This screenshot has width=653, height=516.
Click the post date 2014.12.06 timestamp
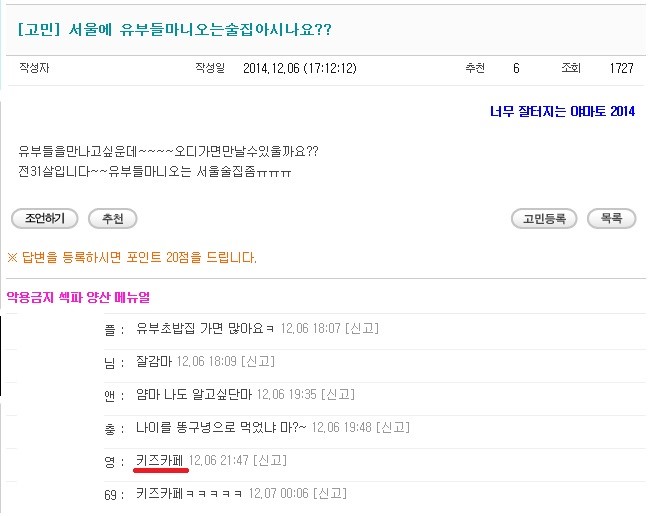(293, 69)
